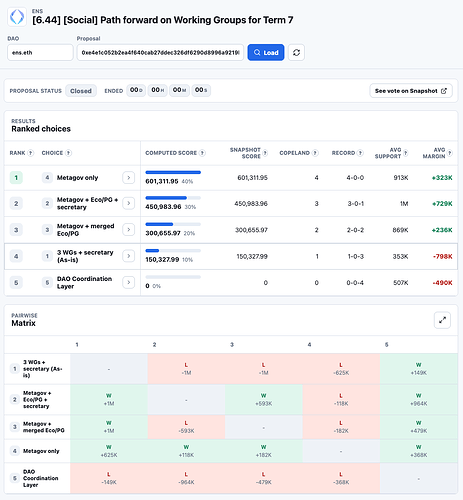The height and width of the screenshot is (500, 463).
Task: Click matrix row label Metagov only
Action: tap(41, 451)
